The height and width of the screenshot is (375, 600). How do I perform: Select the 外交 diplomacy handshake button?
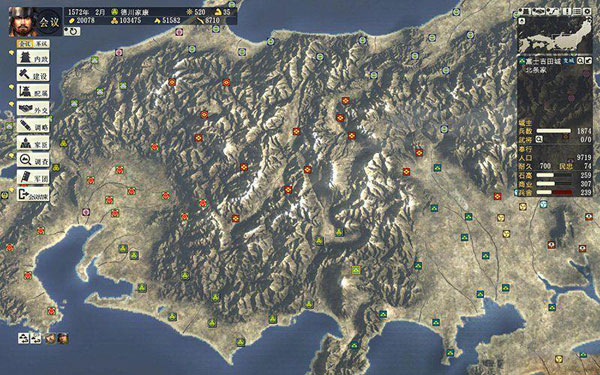tap(33, 109)
